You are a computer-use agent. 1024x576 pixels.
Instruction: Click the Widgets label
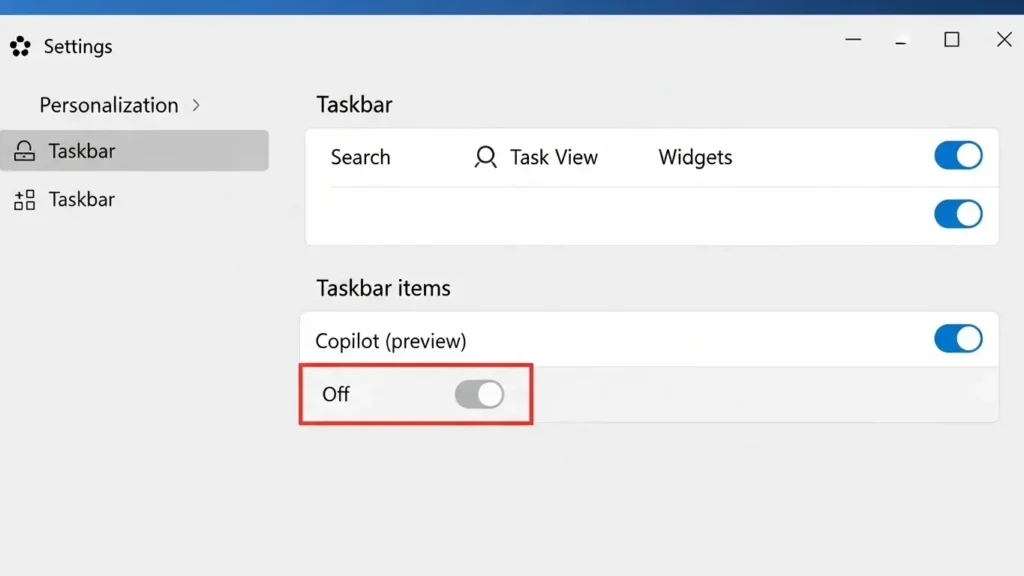click(695, 157)
